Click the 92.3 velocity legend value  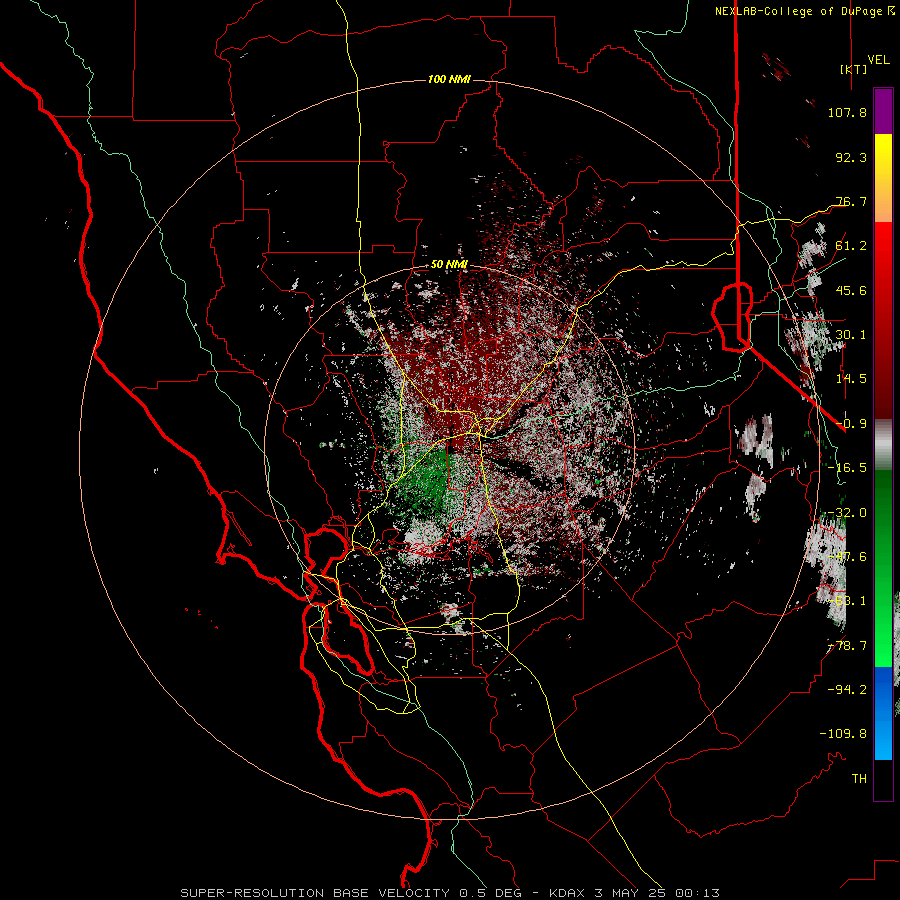pyautogui.click(x=851, y=157)
